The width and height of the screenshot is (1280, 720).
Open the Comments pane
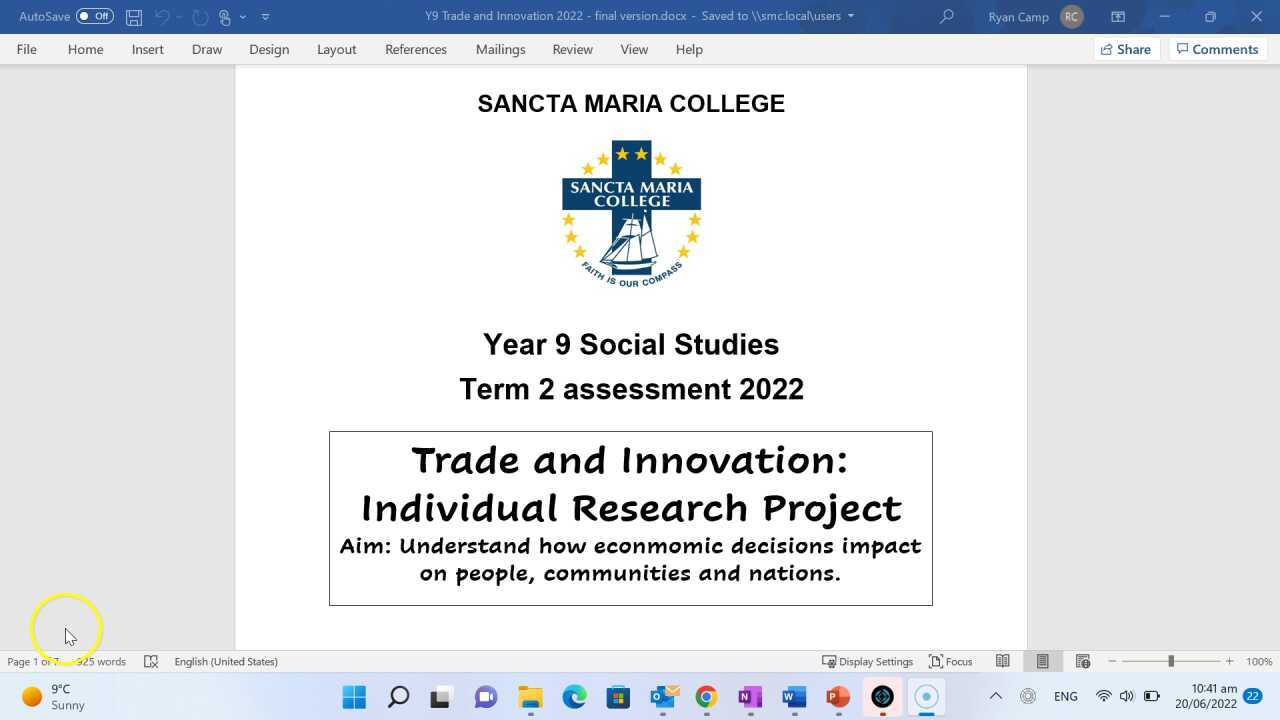click(1217, 49)
